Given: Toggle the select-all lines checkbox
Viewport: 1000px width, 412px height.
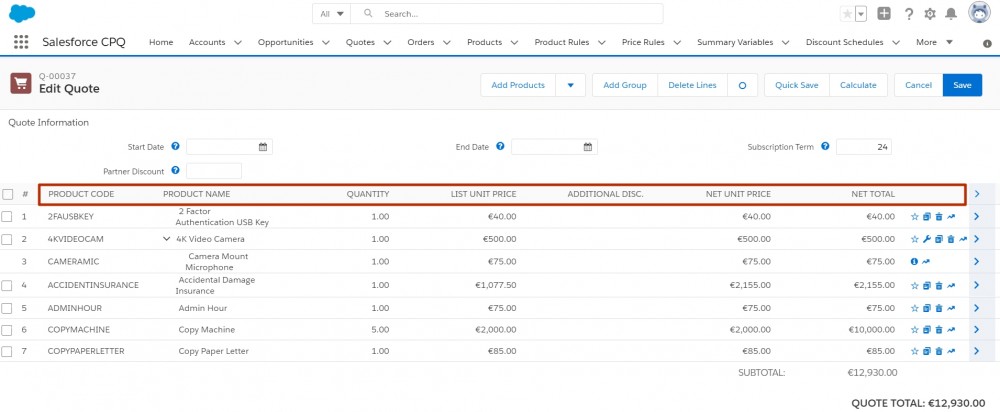Looking at the screenshot, I should click(x=7, y=194).
